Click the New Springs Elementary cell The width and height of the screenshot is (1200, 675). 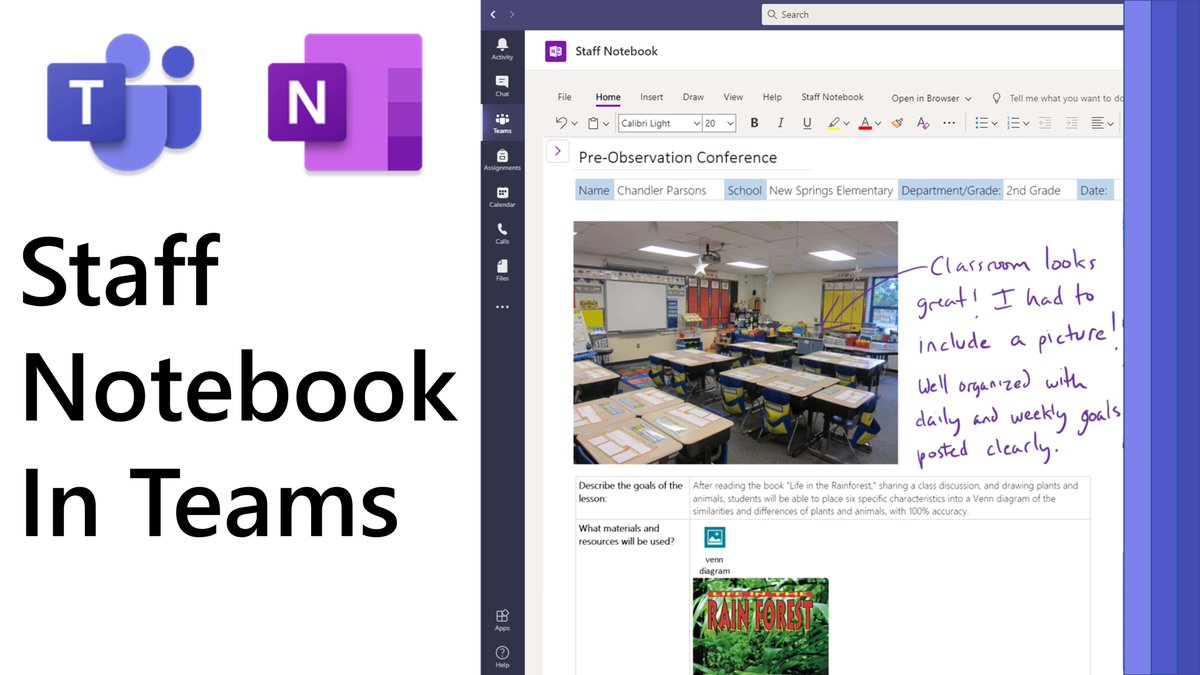click(x=831, y=190)
